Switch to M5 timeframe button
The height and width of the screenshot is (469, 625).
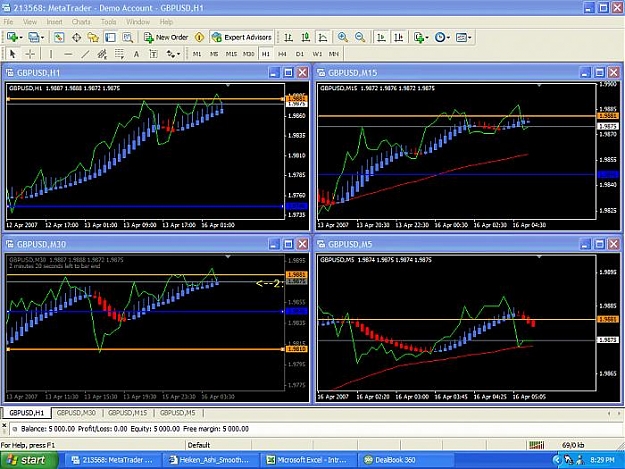pyautogui.click(x=214, y=54)
